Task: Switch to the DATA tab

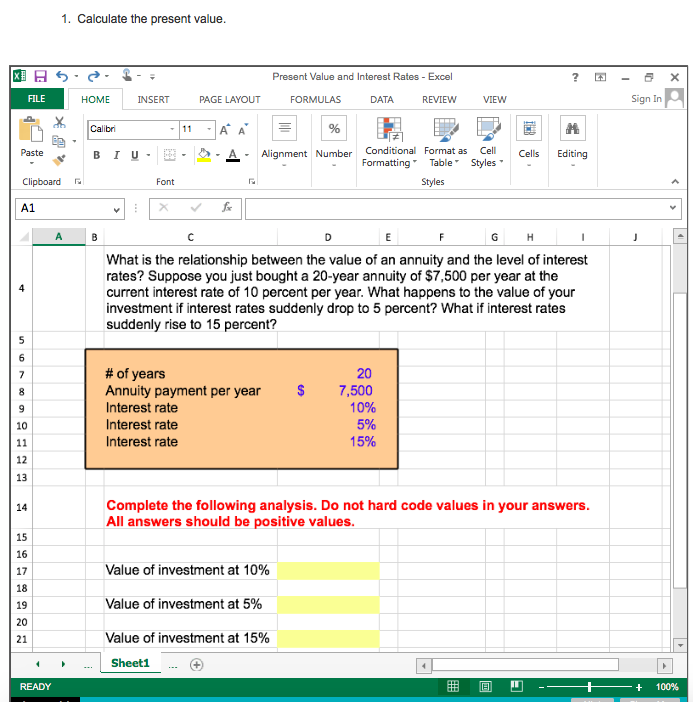Action: pos(382,99)
